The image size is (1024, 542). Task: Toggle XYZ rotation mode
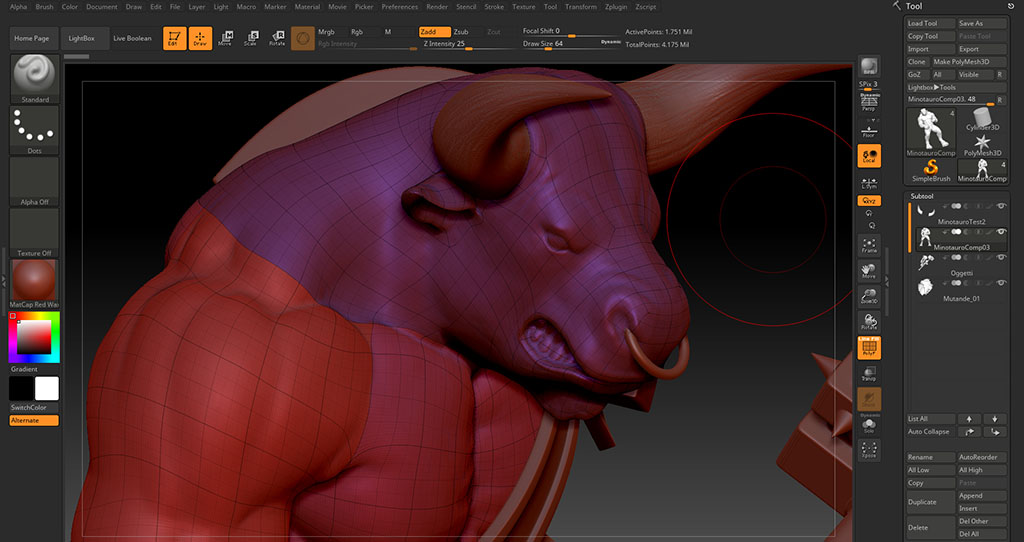coord(869,201)
